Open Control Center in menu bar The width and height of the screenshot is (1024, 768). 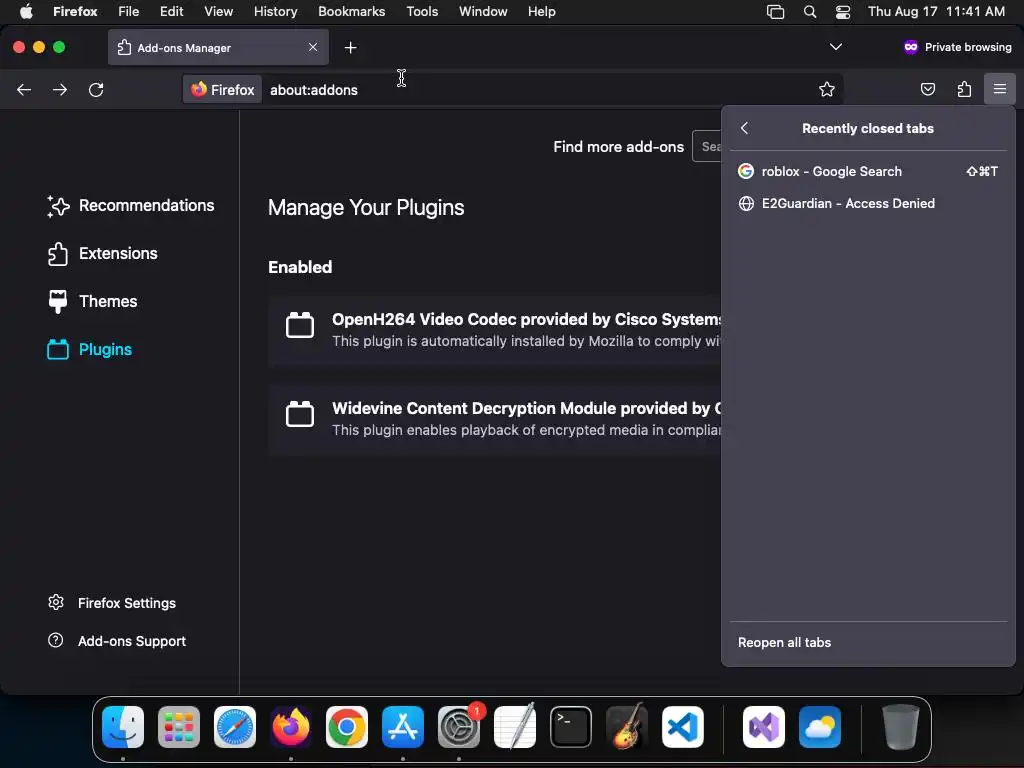tap(843, 11)
